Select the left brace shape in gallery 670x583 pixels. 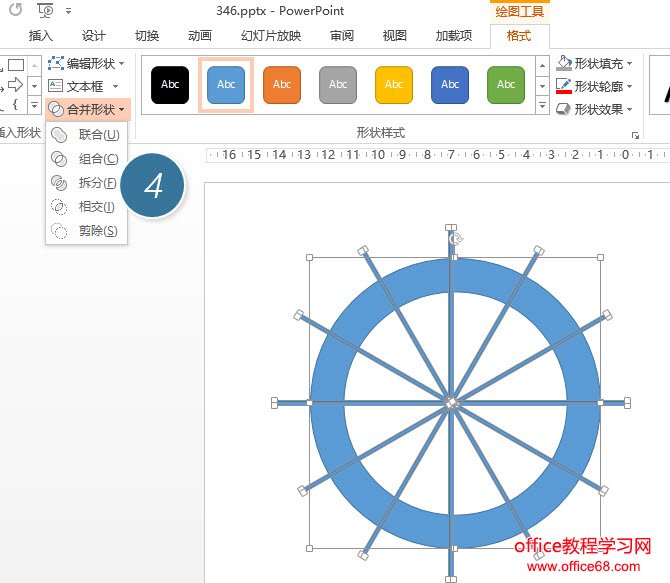click(x=15, y=104)
